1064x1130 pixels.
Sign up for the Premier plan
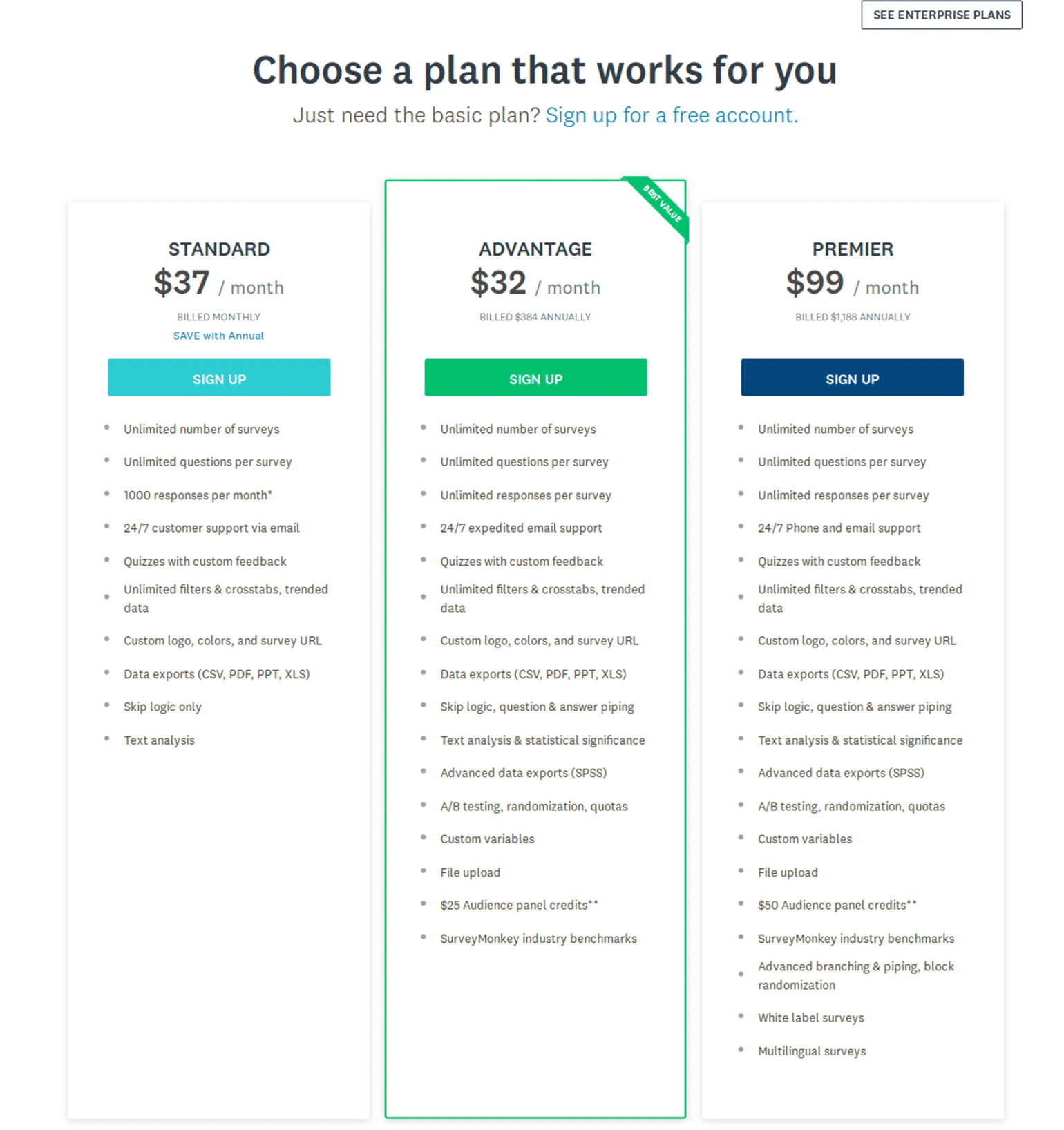coord(851,378)
